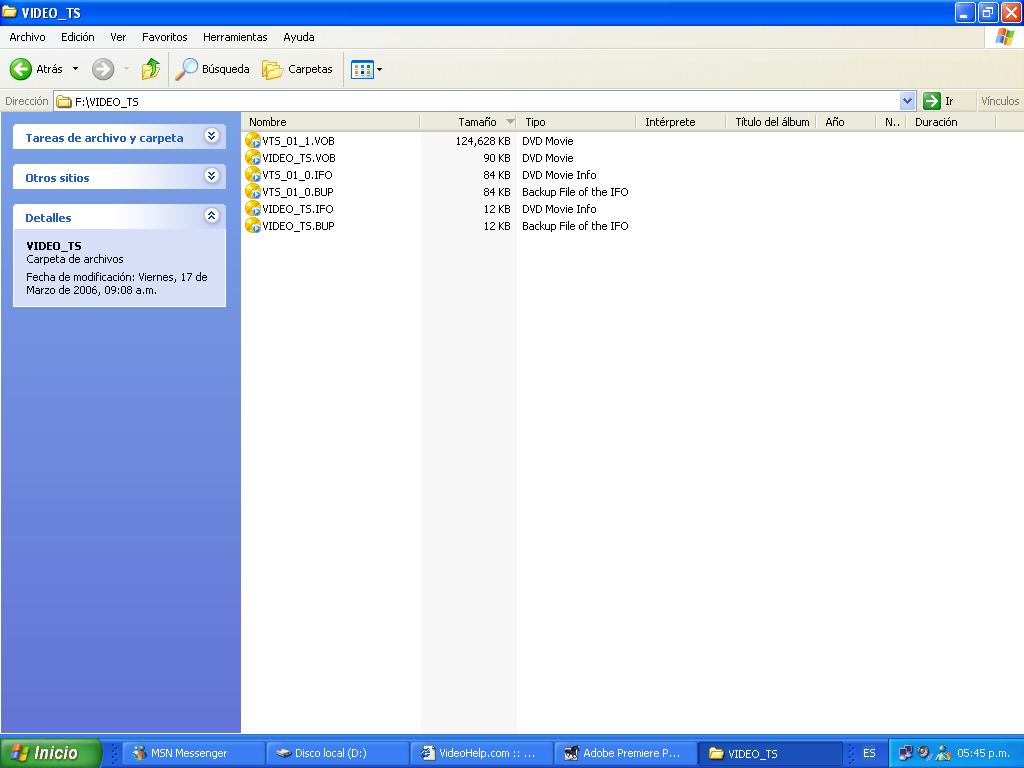Image resolution: width=1024 pixels, height=768 pixels.
Task: Sort by the Intérprete column header
Action: [681, 122]
